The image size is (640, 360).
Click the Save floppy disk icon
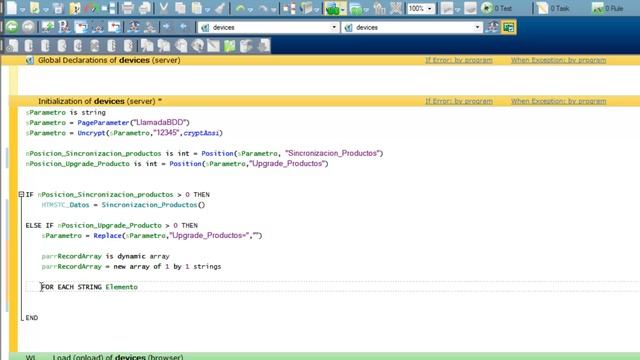coord(58,8)
